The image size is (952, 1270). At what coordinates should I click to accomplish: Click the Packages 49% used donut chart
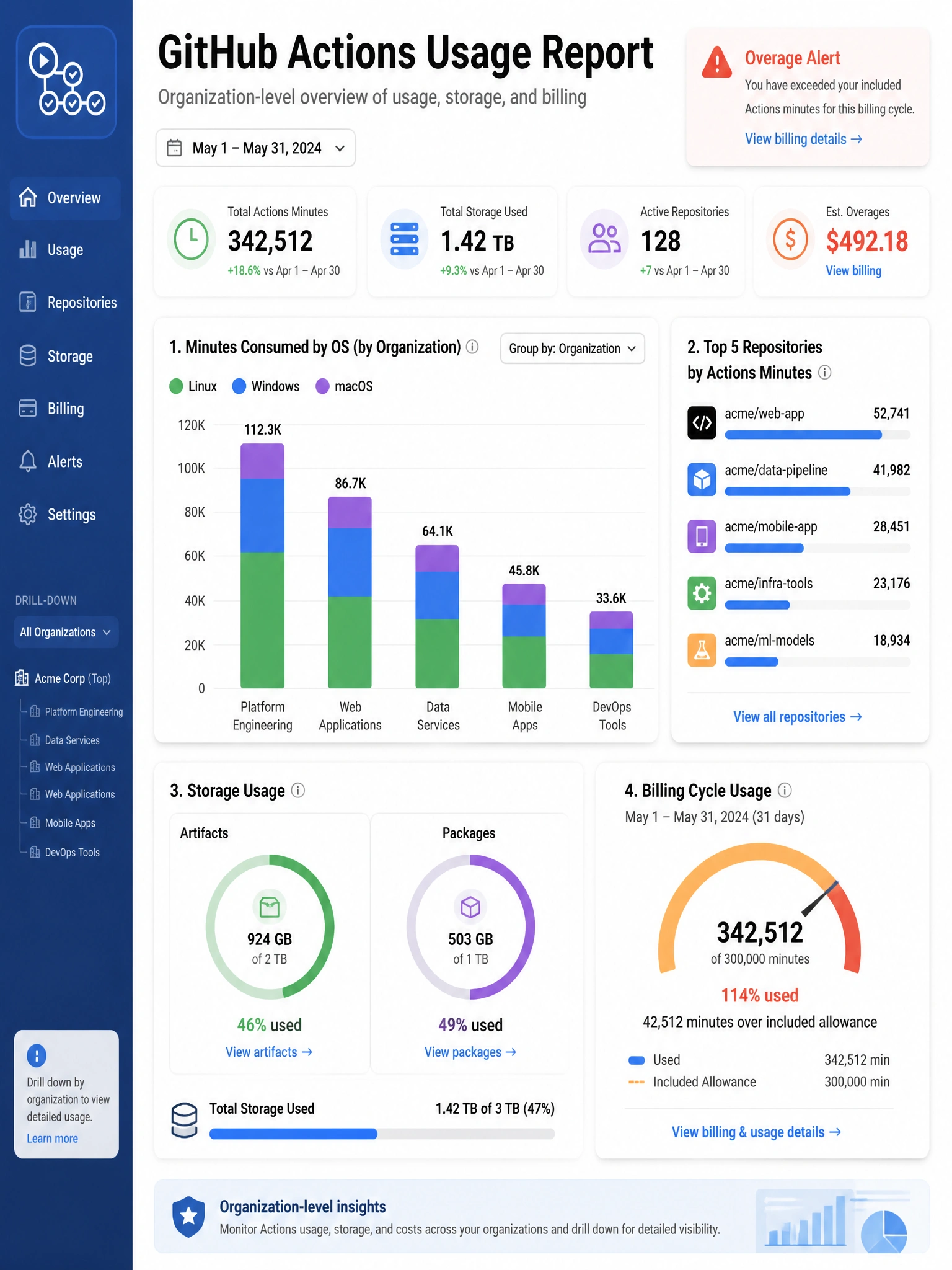tap(470, 927)
